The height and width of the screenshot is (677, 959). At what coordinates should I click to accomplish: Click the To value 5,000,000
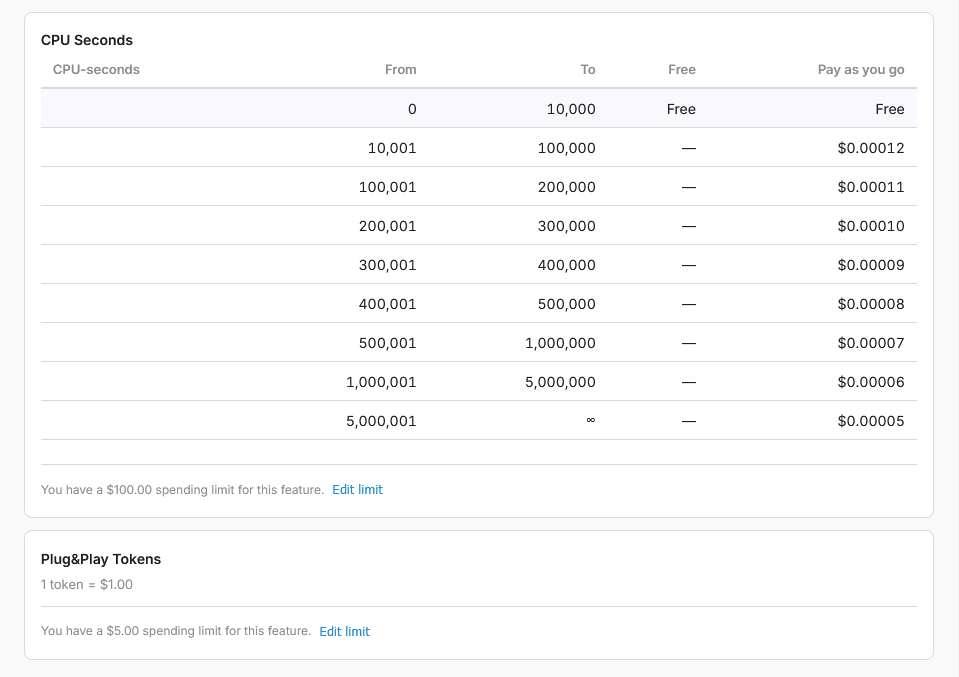pyautogui.click(x=560, y=383)
